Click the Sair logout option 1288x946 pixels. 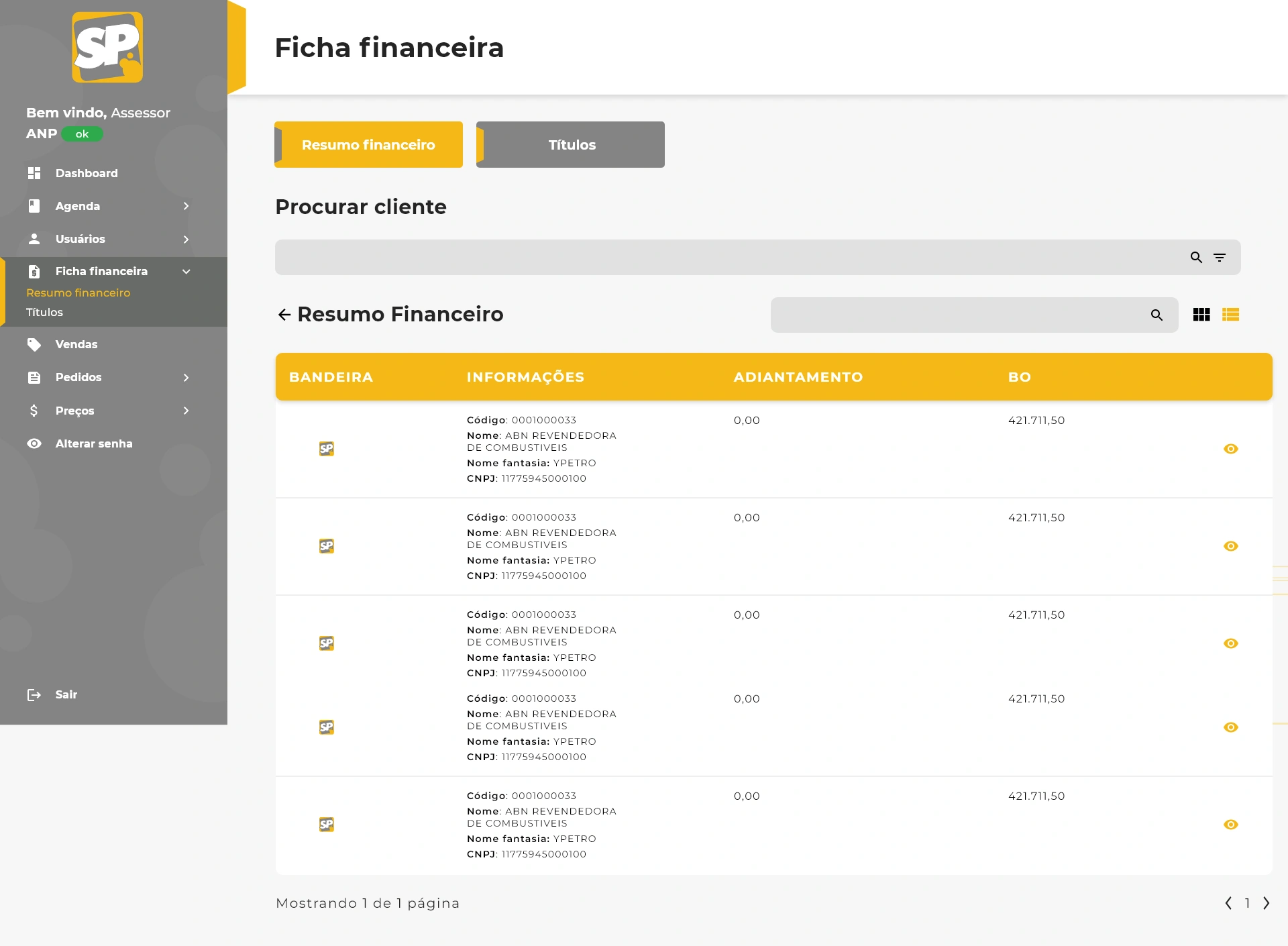66,694
